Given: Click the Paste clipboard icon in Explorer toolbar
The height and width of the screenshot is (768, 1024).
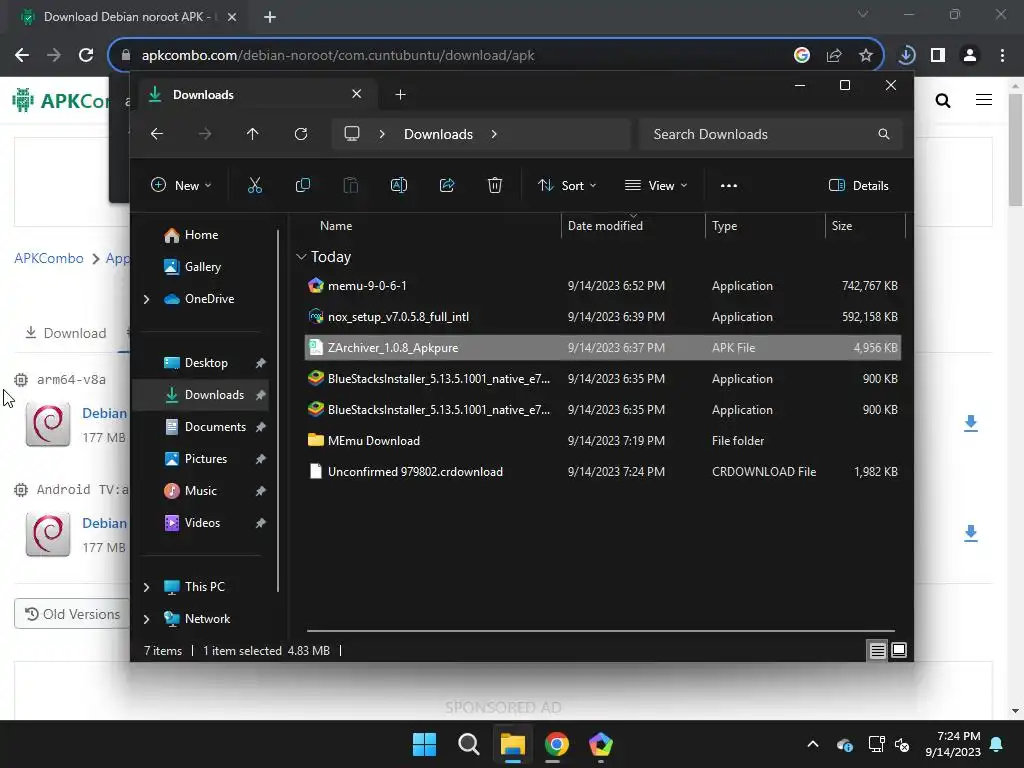Looking at the screenshot, I should click(351, 185).
